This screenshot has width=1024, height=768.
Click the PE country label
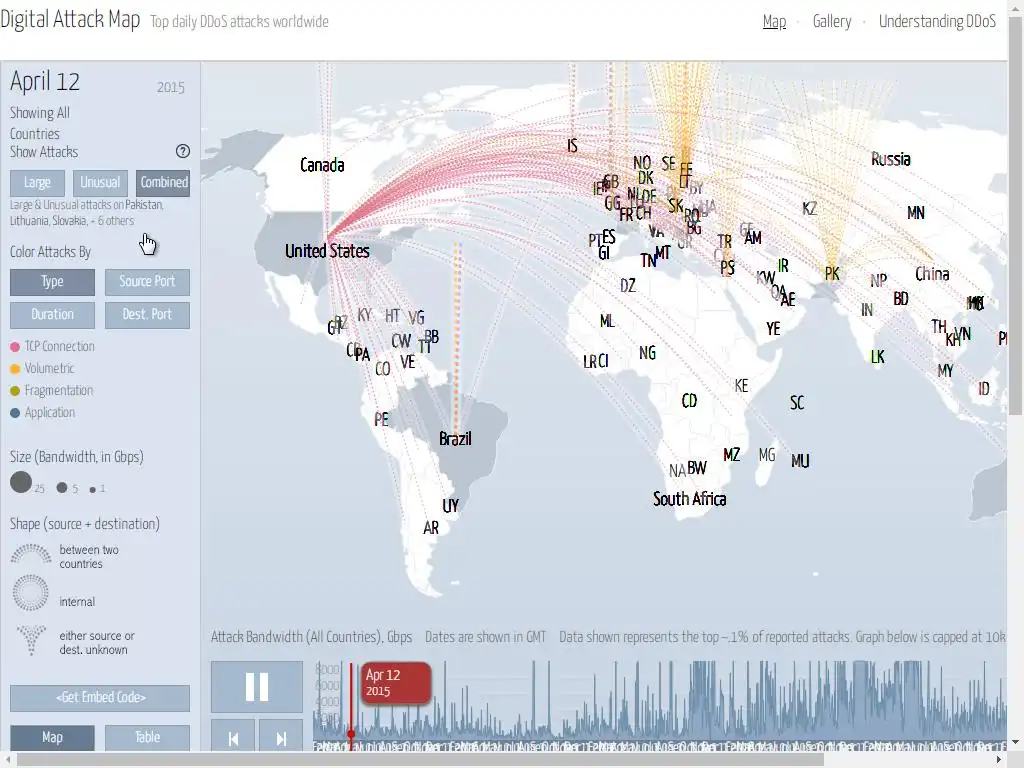pos(381,420)
